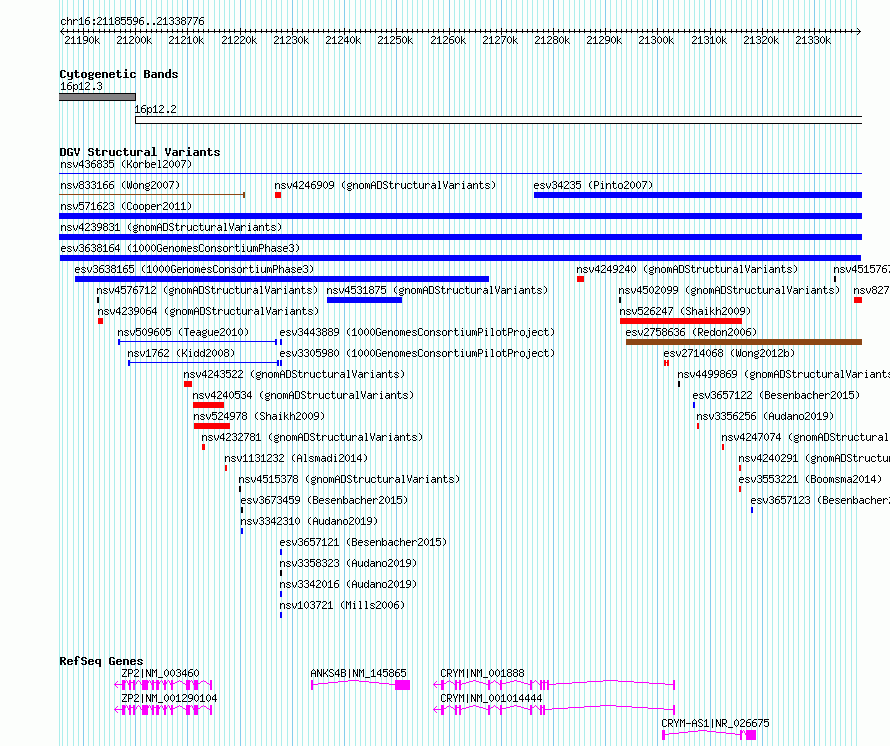
Task: Click red marker of nsv4249240 variant
Action: coord(580,279)
